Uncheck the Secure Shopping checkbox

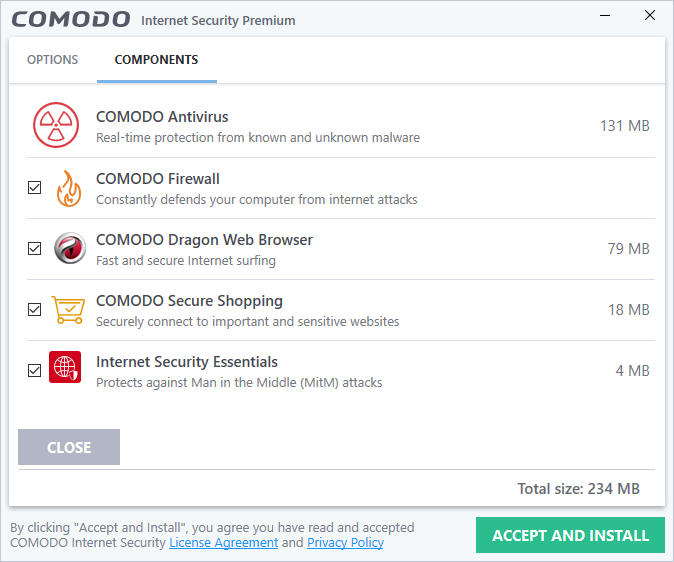coord(34,310)
